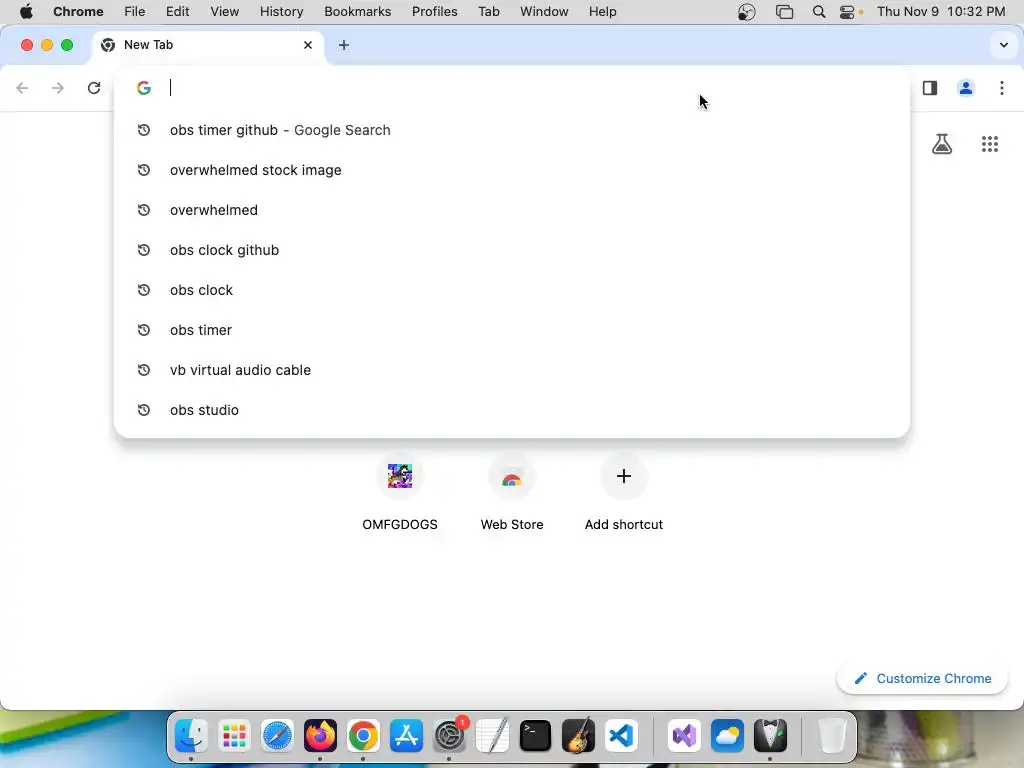Choose 'obs clock github' suggestion
This screenshot has width=1024, height=768.
[x=512, y=250]
